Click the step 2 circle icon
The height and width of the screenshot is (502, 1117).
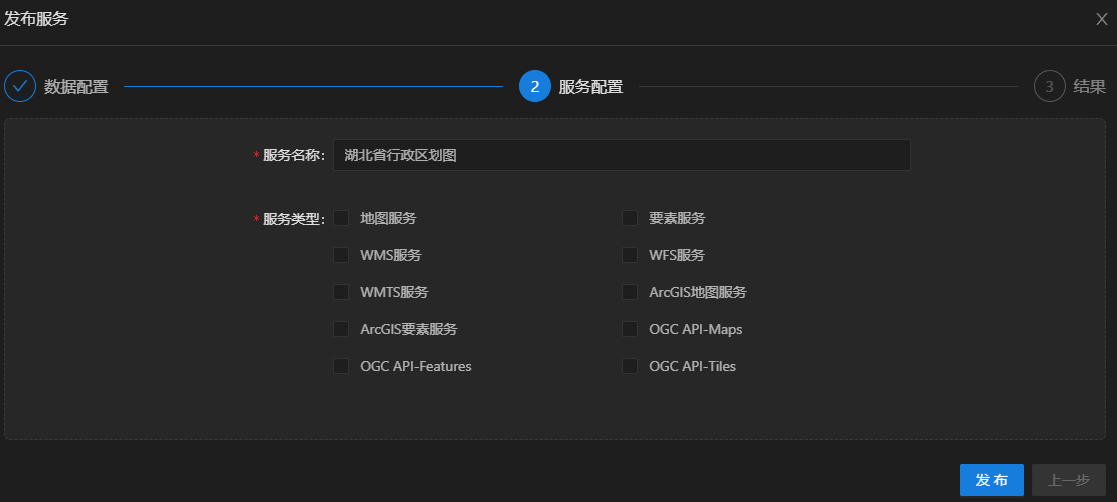click(x=535, y=86)
